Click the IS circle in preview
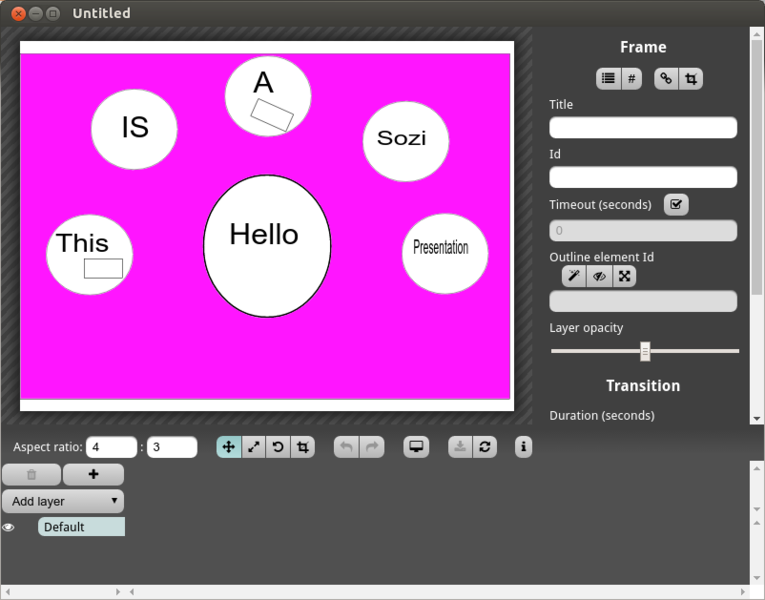This screenshot has height=600, width=765. click(x=134, y=129)
